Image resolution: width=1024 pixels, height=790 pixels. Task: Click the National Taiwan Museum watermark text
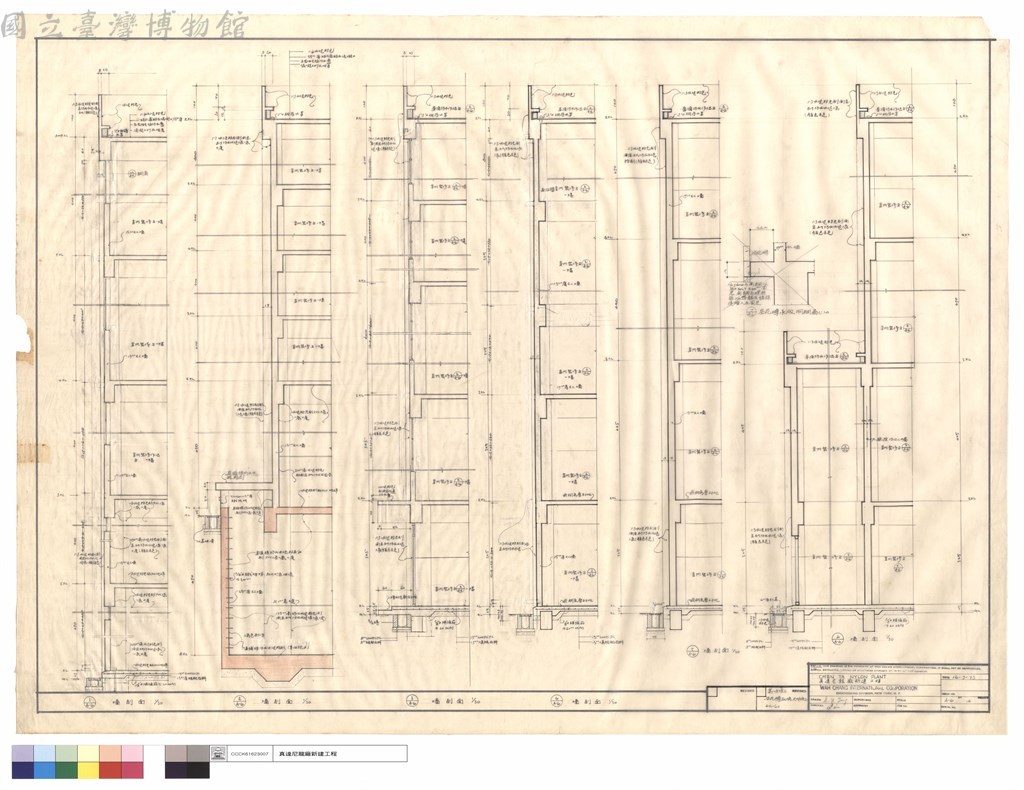(124, 25)
